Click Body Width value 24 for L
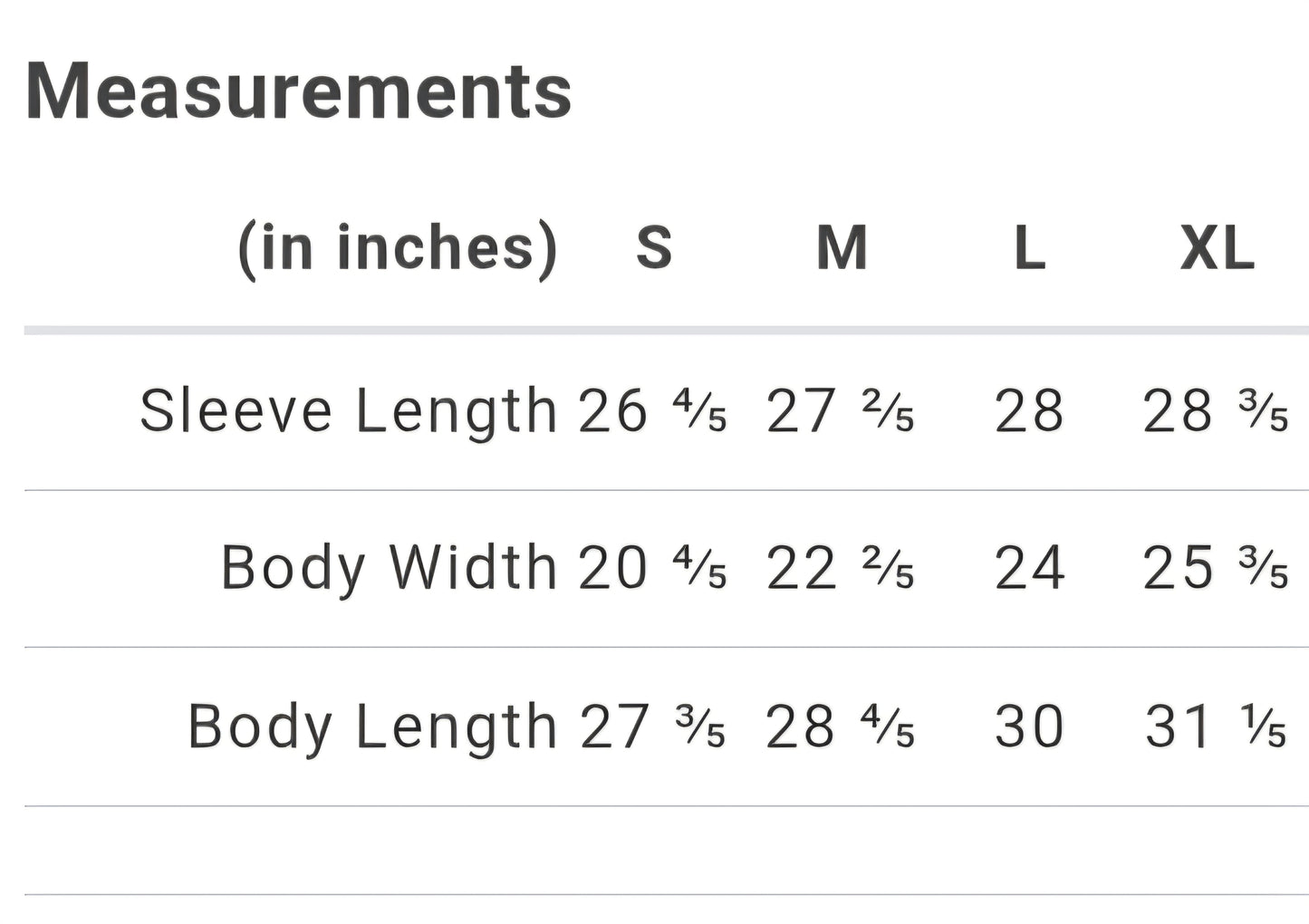Screen dimensions: 1309x924 (1029, 569)
